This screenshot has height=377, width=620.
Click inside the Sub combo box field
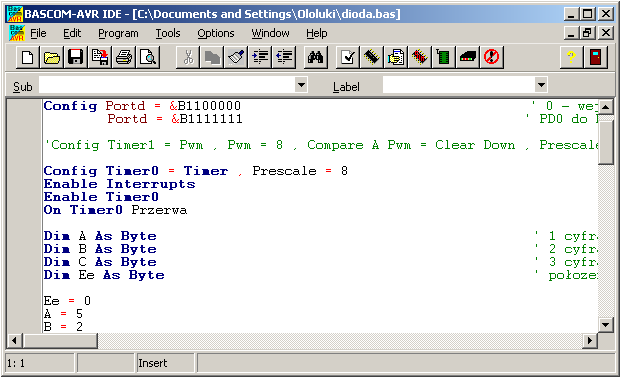tap(167, 85)
